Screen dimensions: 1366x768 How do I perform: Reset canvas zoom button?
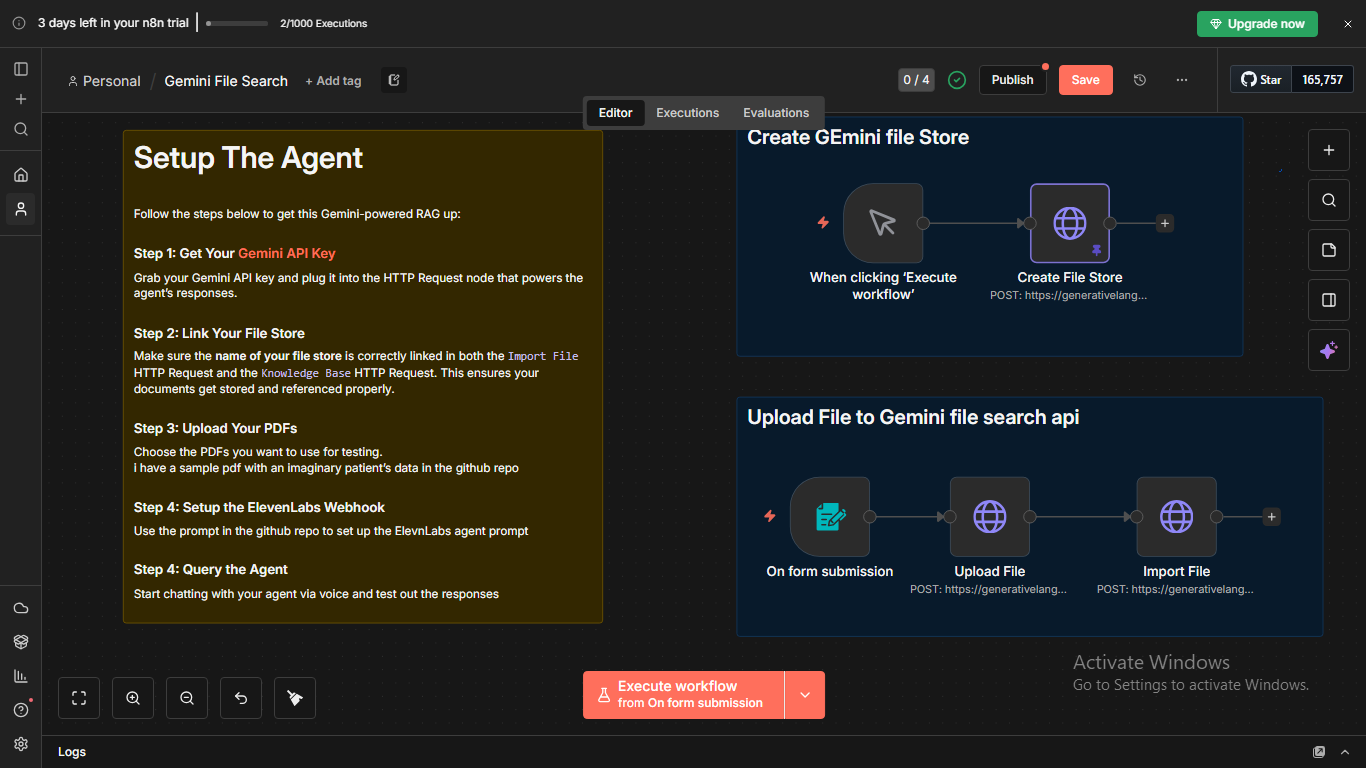pyautogui.click(x=241, y=698)
